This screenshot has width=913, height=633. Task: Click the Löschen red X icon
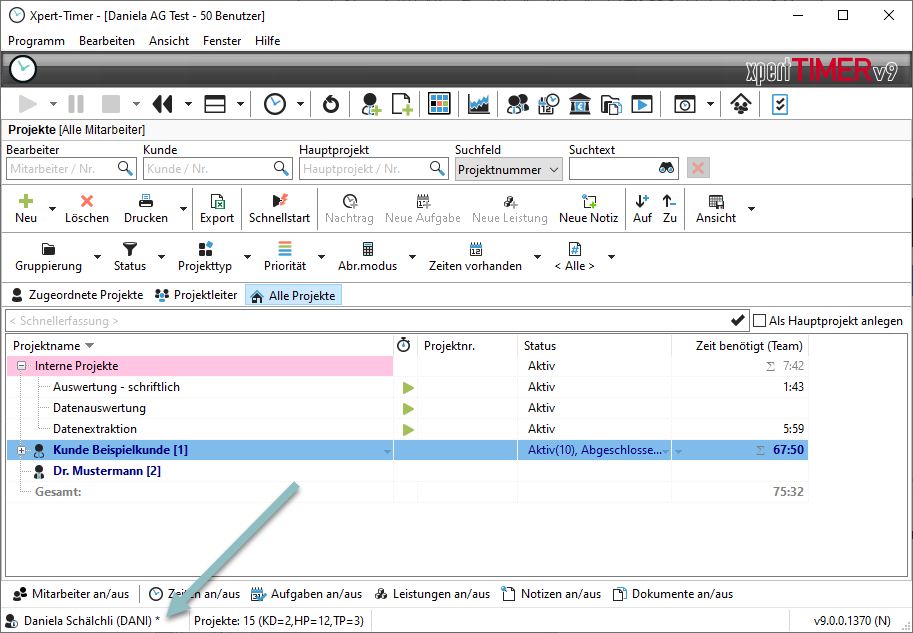tap(87, 201)
